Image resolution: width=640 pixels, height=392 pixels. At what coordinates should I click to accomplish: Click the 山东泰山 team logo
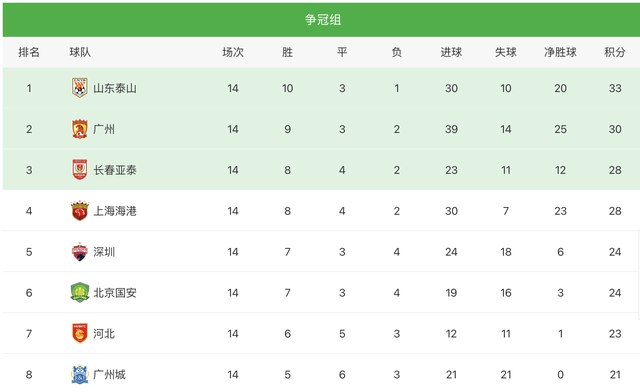click(80, 88)
